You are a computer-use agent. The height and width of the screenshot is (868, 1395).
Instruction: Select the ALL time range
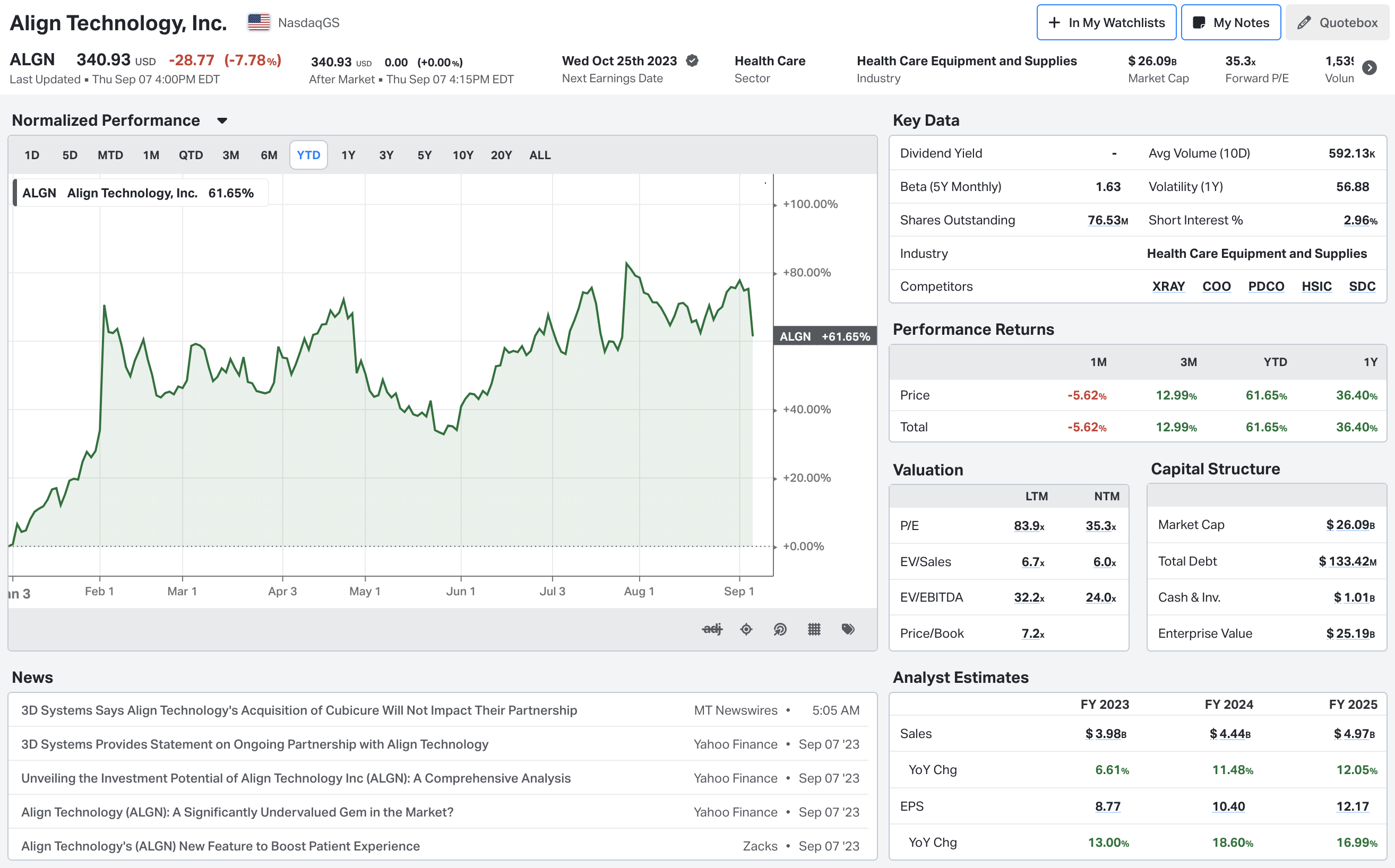540,155
